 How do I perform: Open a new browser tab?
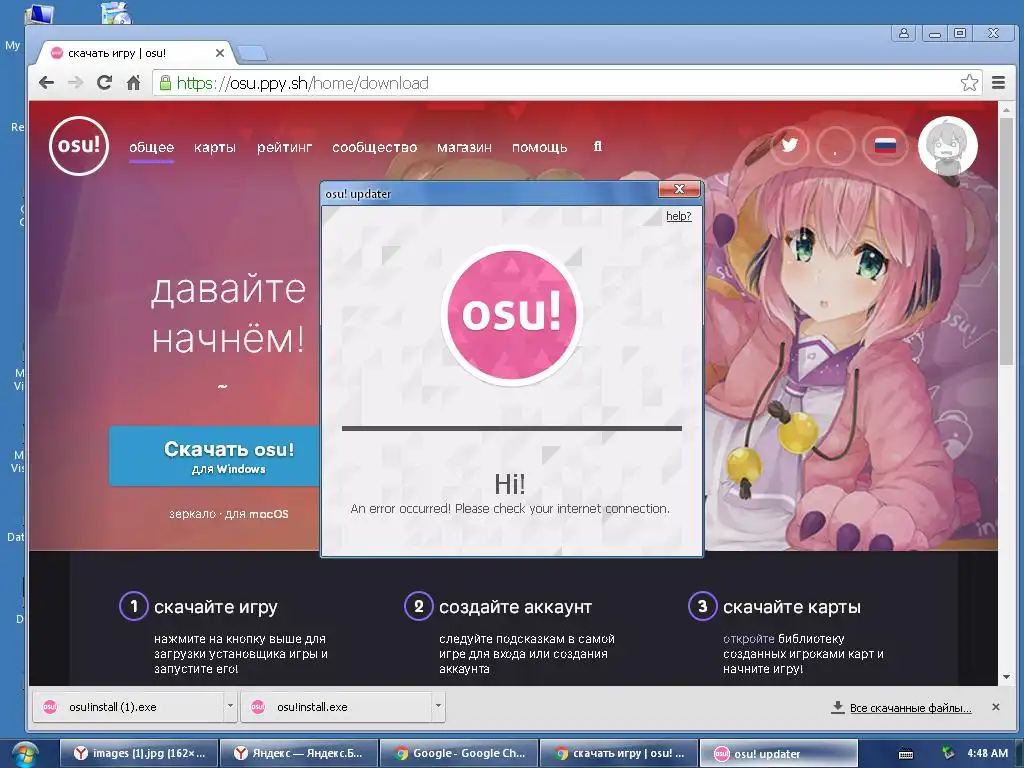[x=251, y=53]
